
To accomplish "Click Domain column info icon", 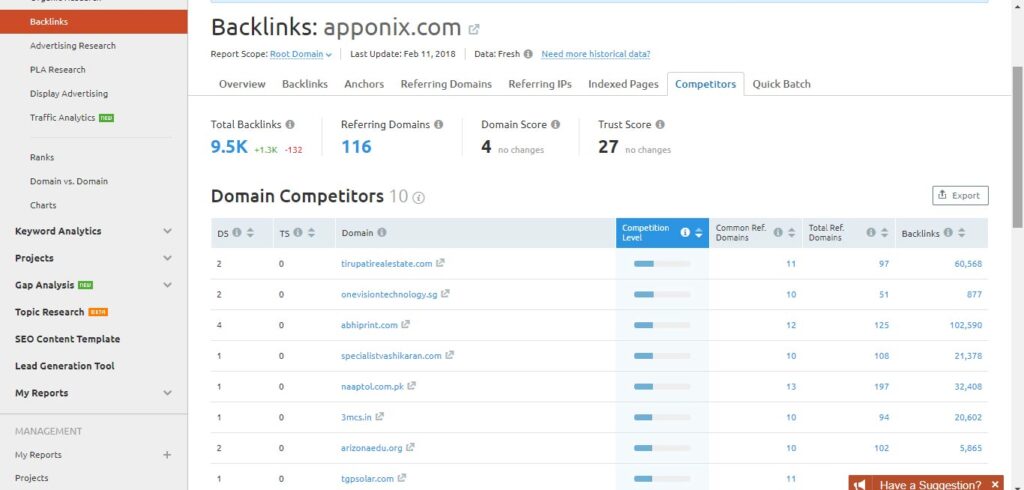I will tap(381, 233).
